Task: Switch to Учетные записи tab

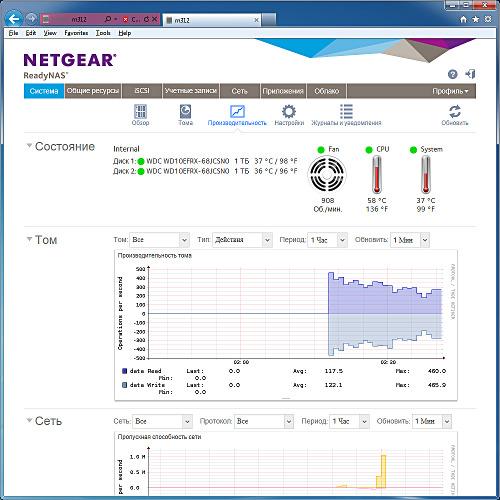Action: tap(191, 91)
